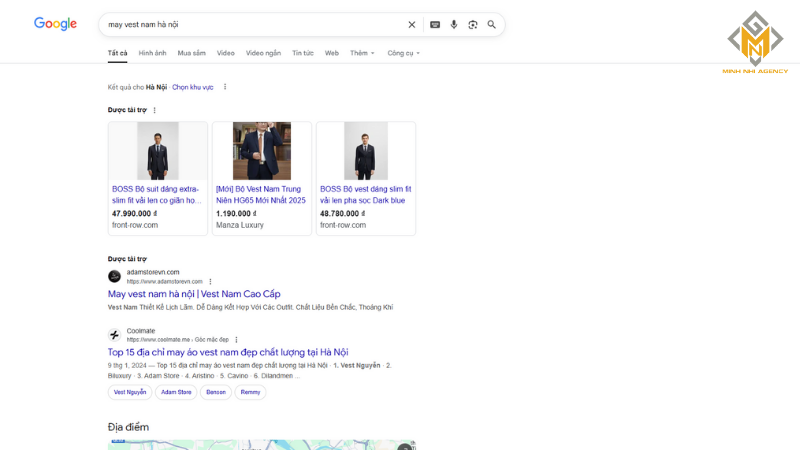This screenshot has height=450, width=800.
Task: Open options menu beside Coolmate URL
Action: coord(236,340)
